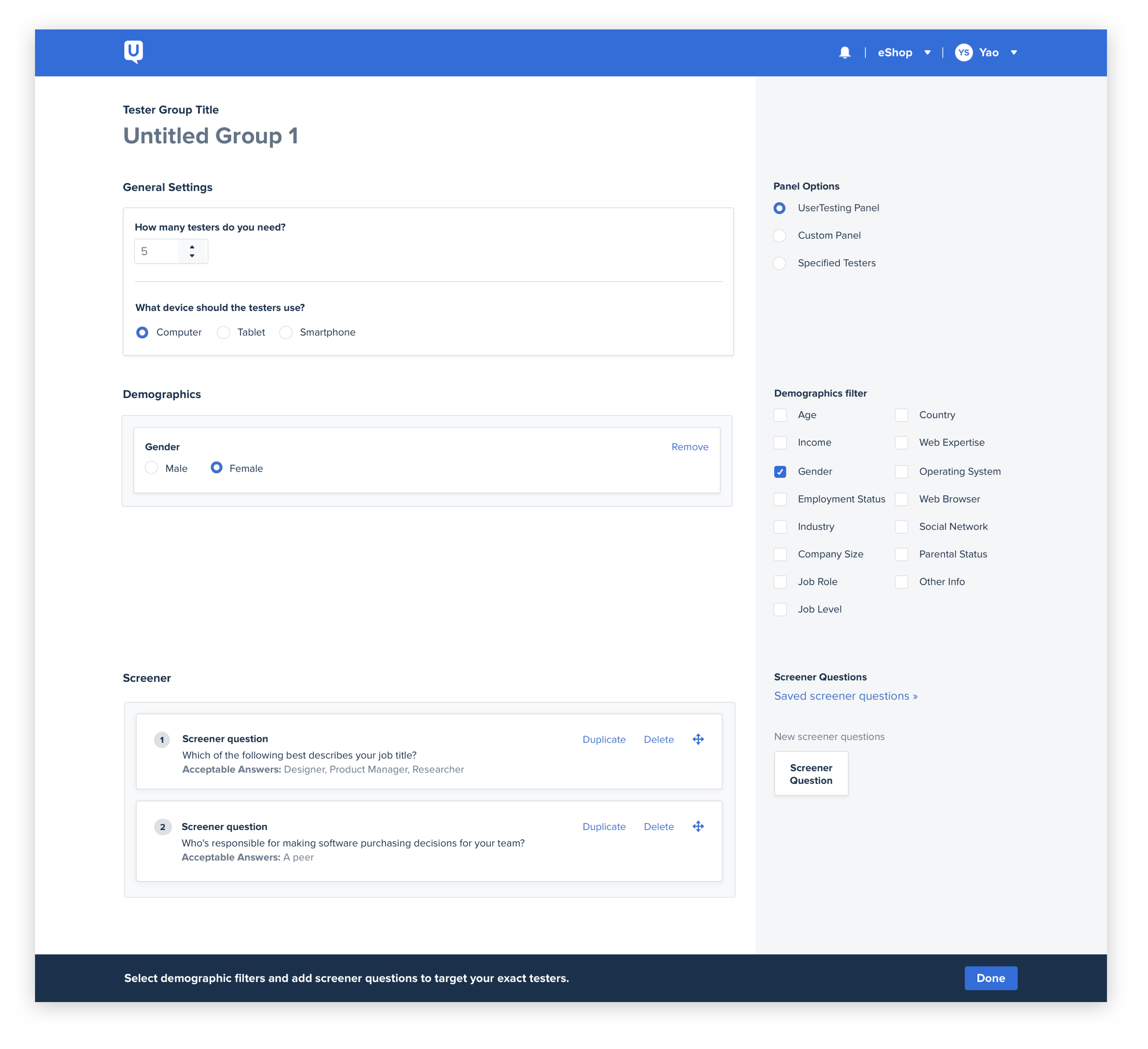Viewport: 1148px width, 1049px height.
Task: Select the Computer device option
Action: [142, 332]
